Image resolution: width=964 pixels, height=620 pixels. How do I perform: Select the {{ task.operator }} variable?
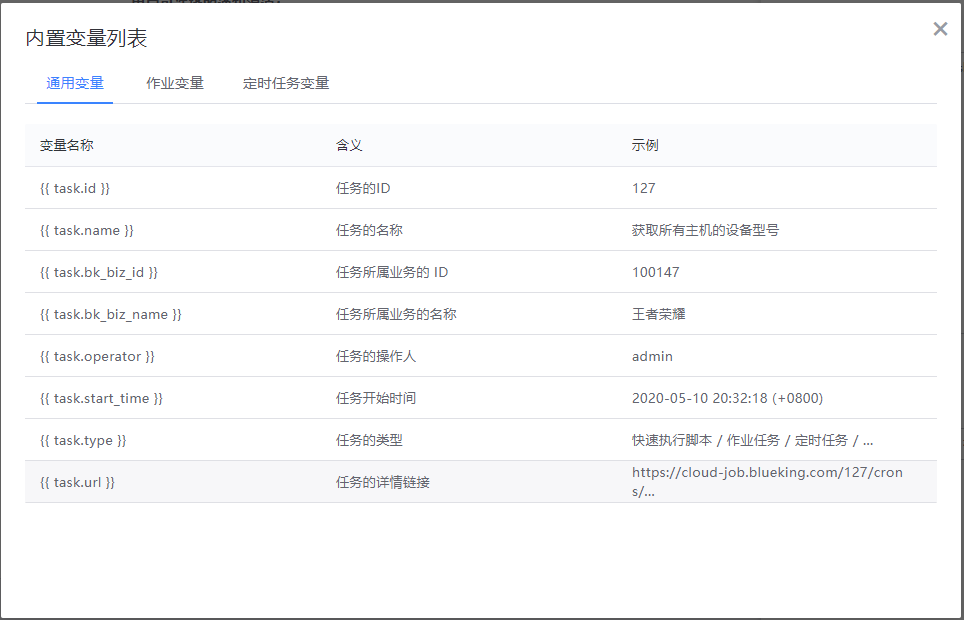(x=97, y=356)
